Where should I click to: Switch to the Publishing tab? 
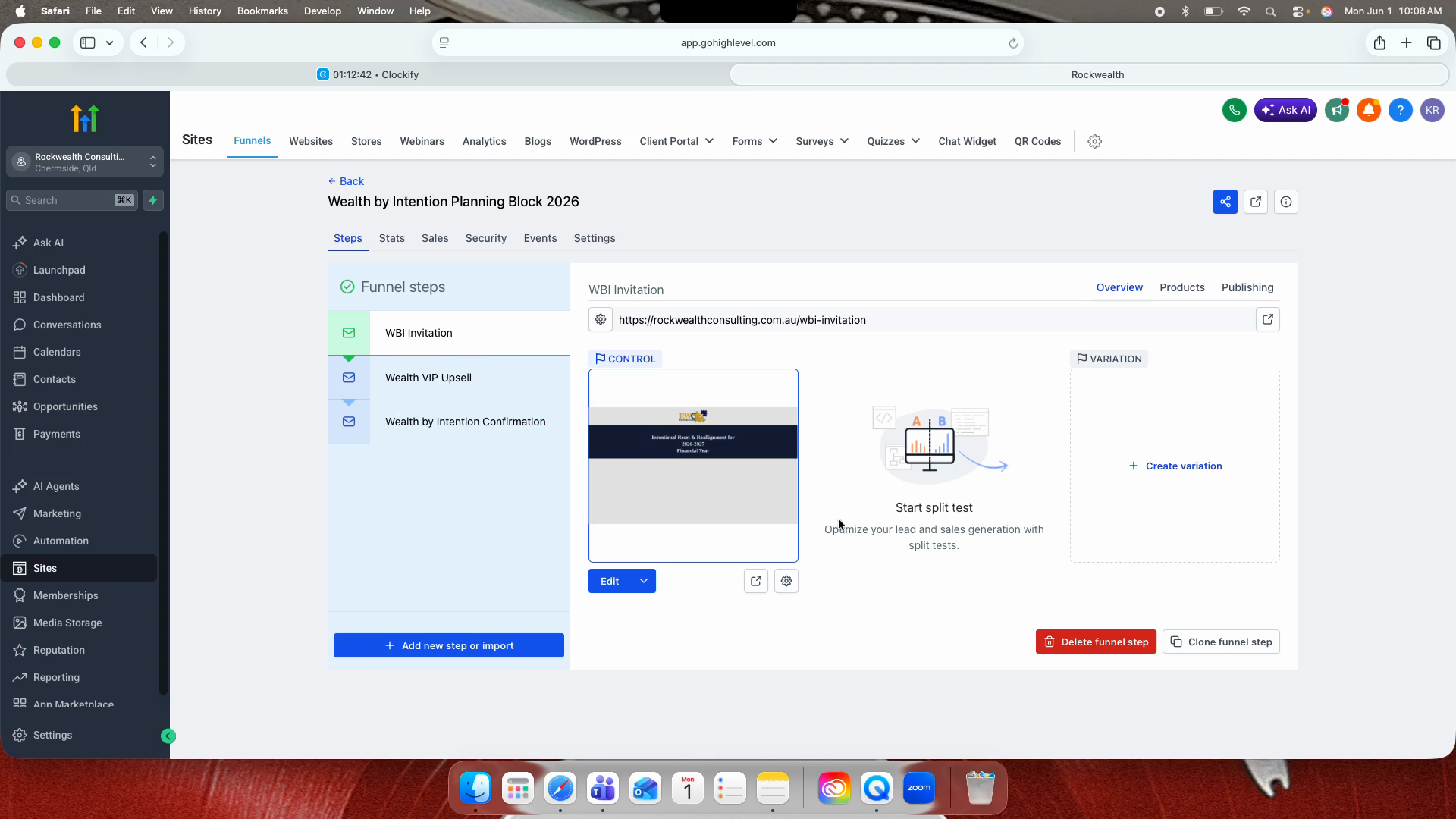click(x=1247, y=287)
